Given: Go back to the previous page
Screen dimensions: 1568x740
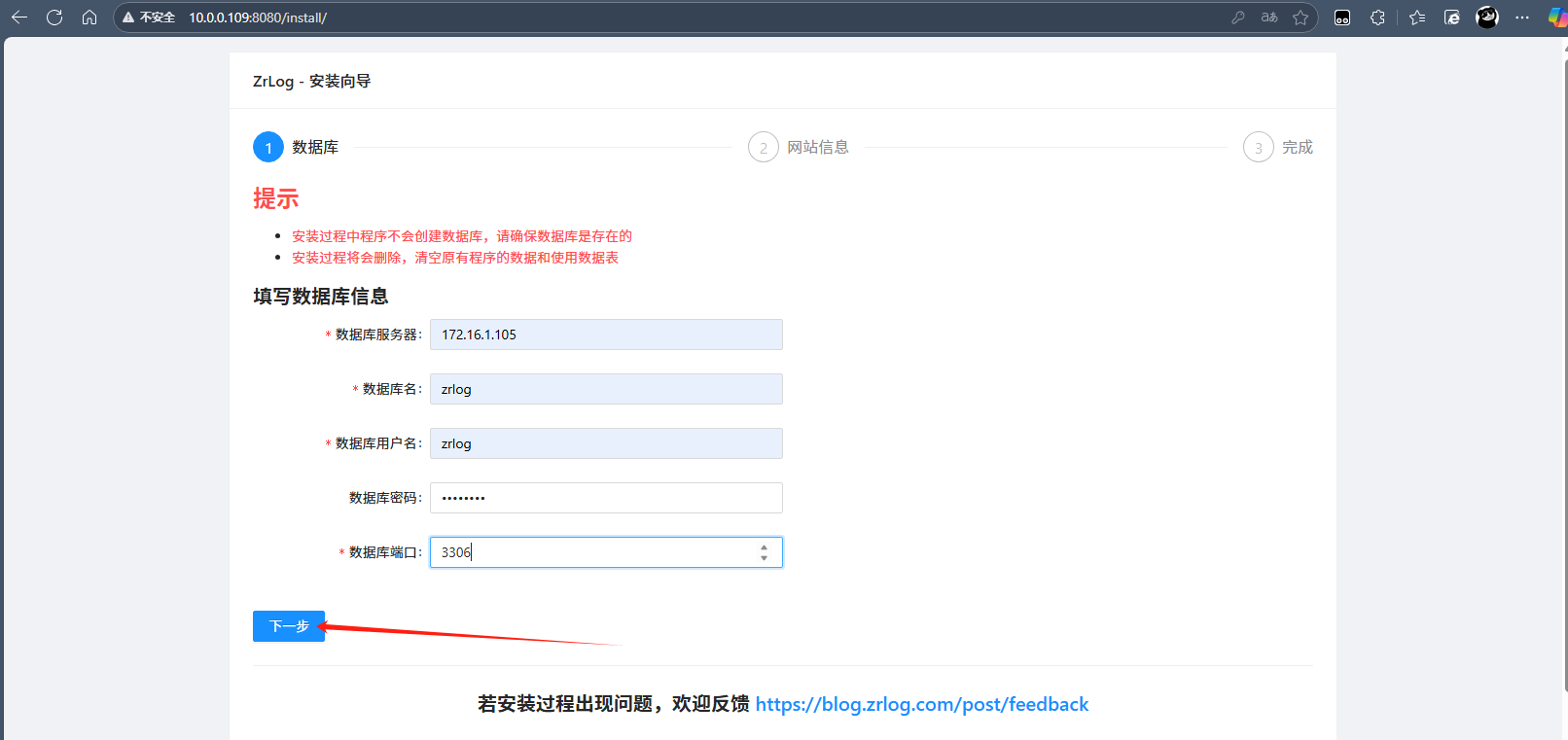Looking at the screenshot, I should coord(19,18).
